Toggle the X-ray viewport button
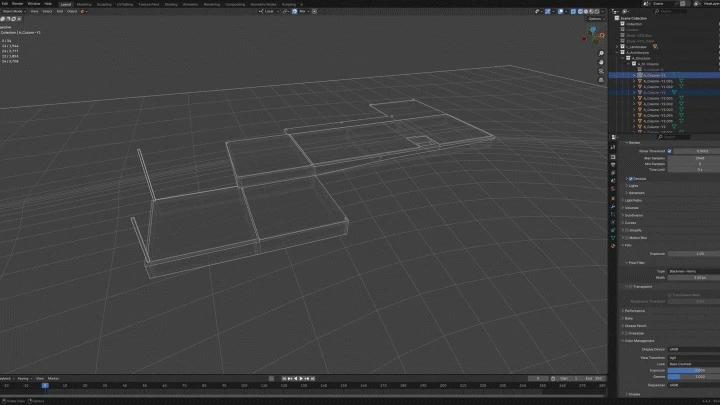This screenshot has height=405, width=720. pyautogui.click(x=574, y=11)
